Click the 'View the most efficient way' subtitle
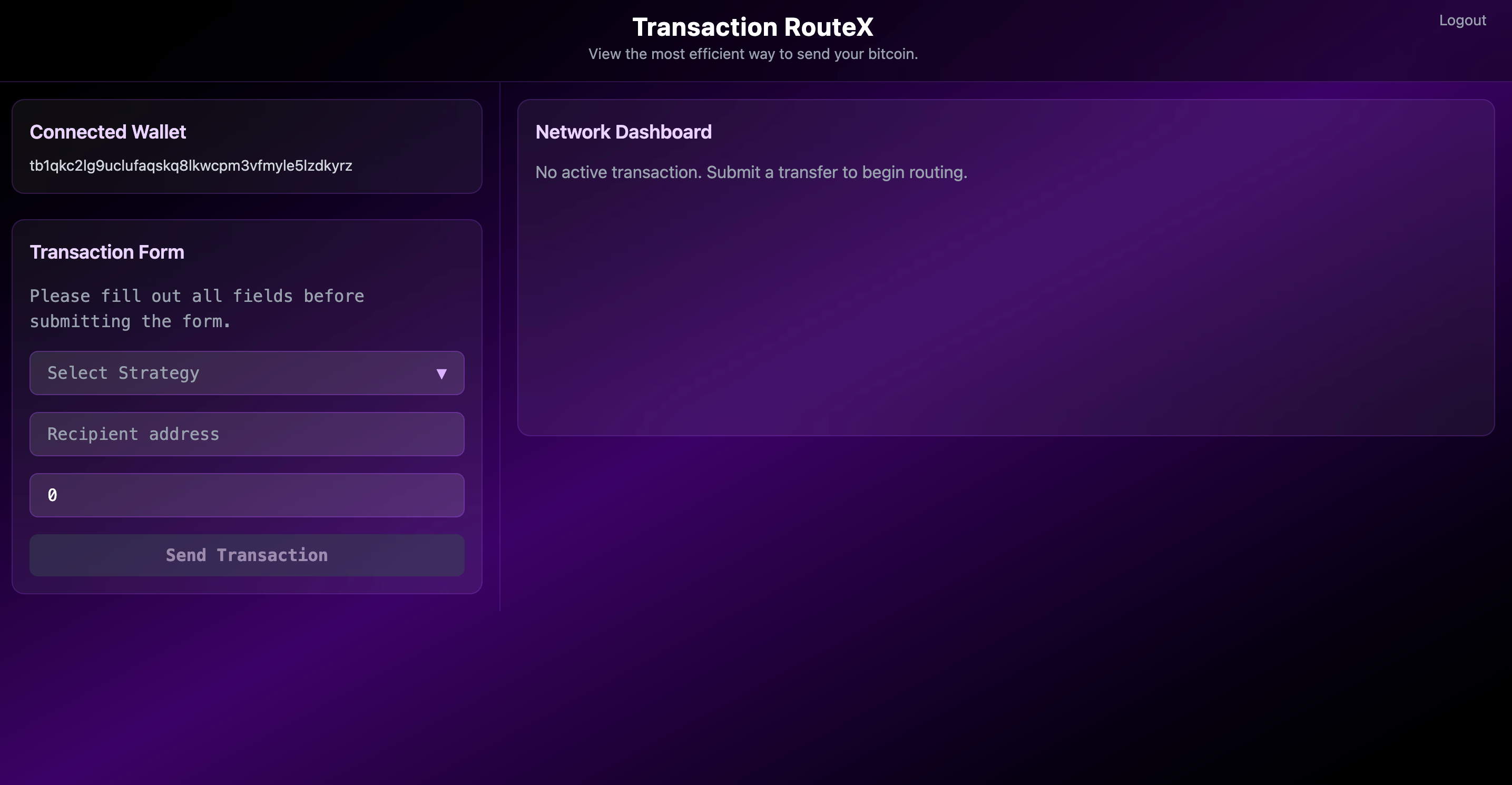The width and height of the screenshot is (1512, 785). tap(752, 54)
